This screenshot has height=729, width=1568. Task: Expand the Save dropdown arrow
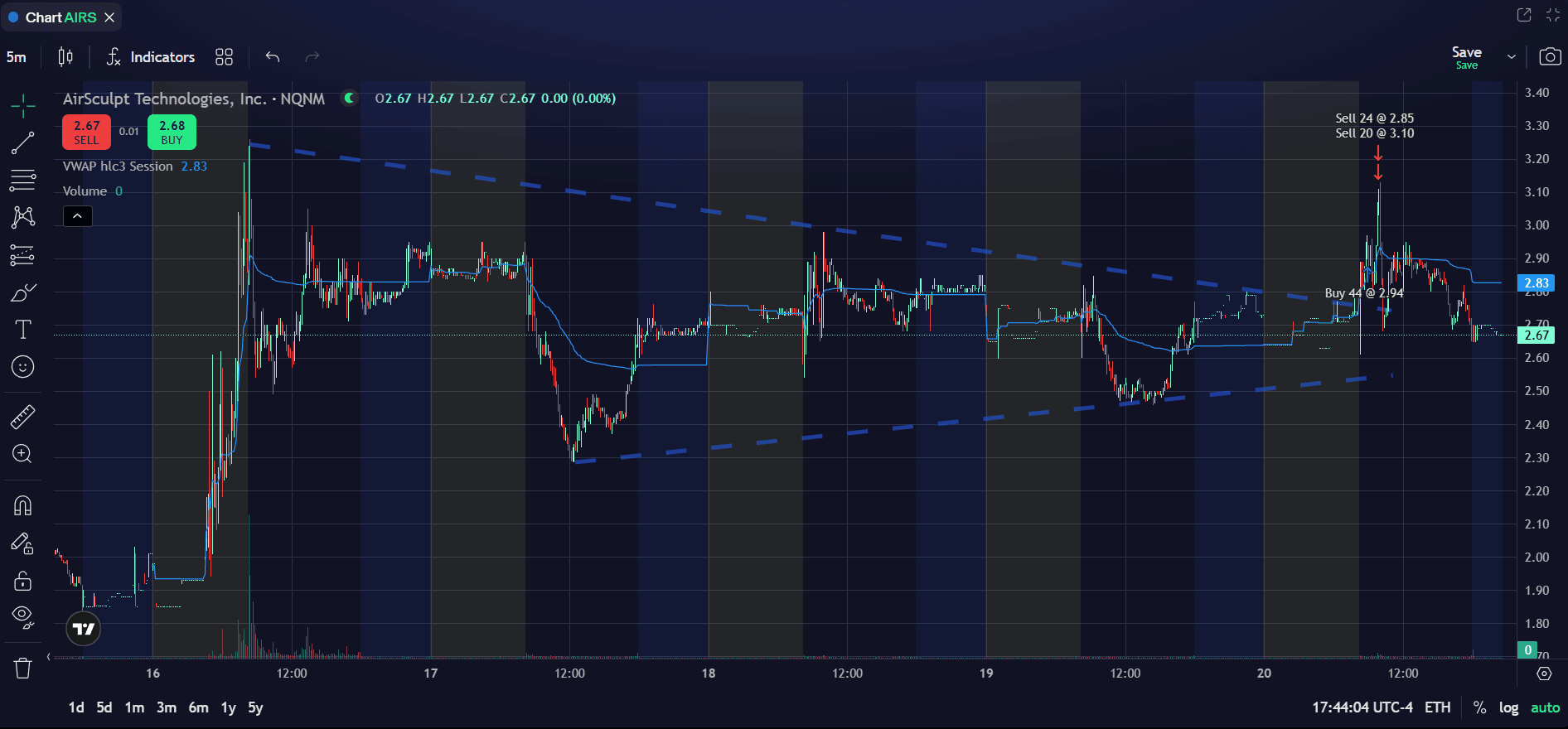coord(1512,56)
